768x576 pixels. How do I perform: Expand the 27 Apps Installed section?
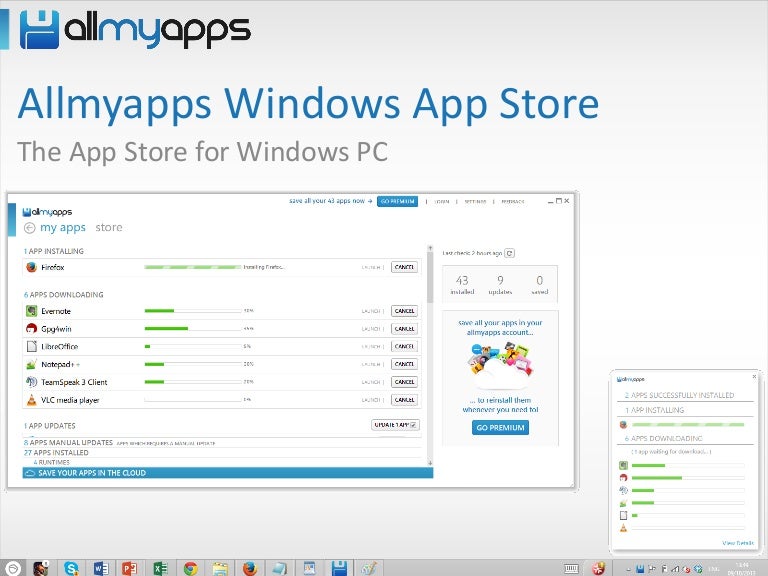[x=56, y=452]
